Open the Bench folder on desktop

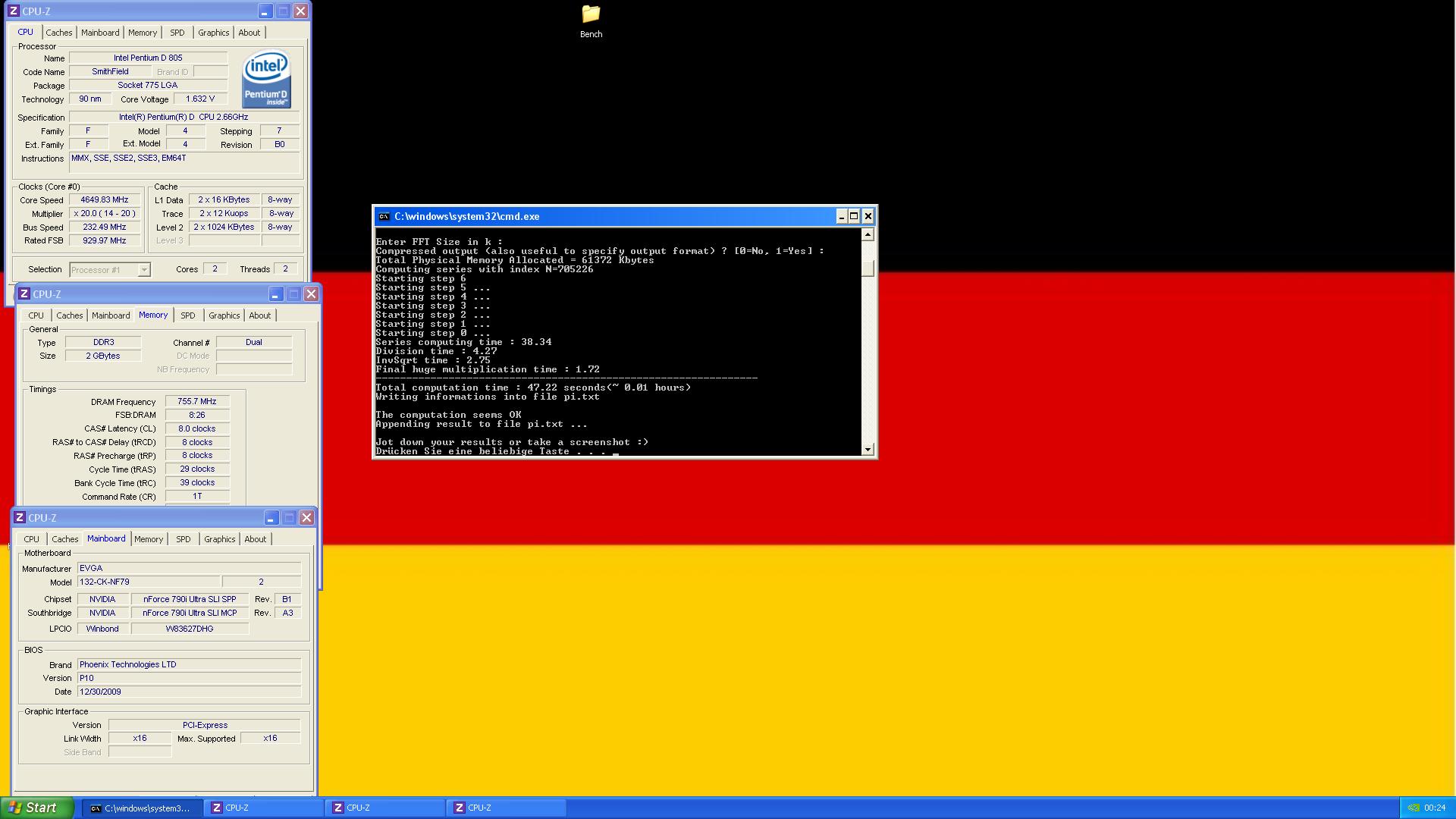tap(591, 21)
